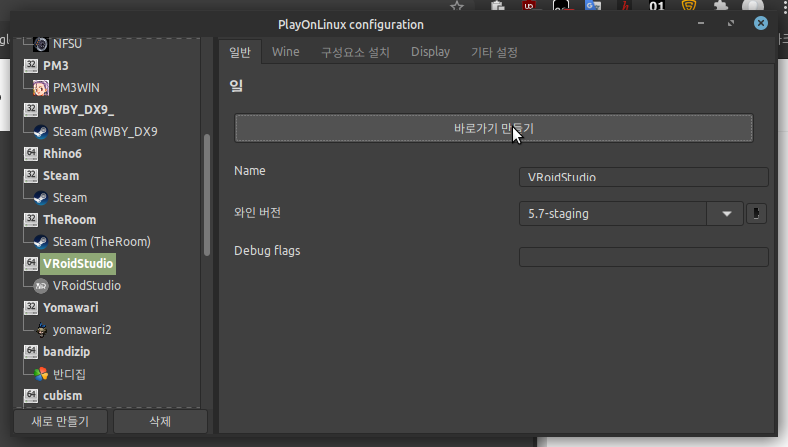Open the 5.7-staging wine version combo box

pos(631,214)
